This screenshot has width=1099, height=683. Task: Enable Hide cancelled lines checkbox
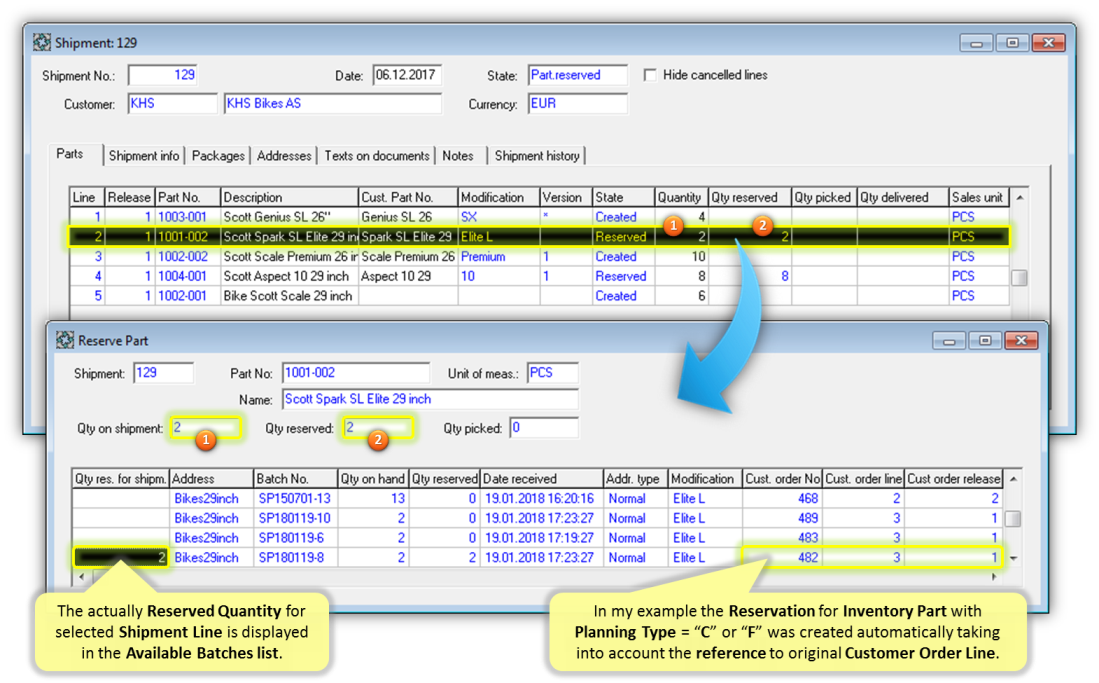(x=651, y=75)
